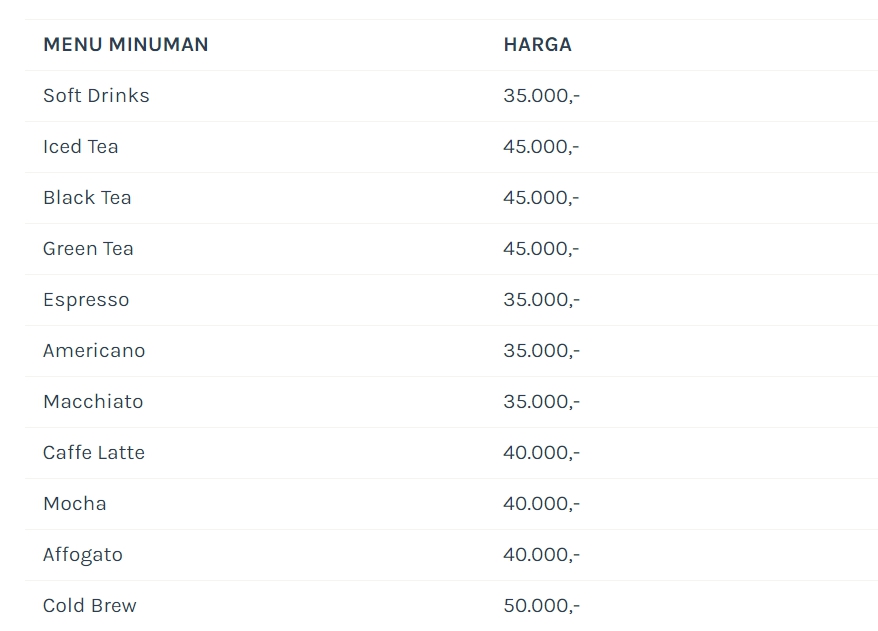
Task: Click the Iced Tea row label
Action: tap(81, 147)
